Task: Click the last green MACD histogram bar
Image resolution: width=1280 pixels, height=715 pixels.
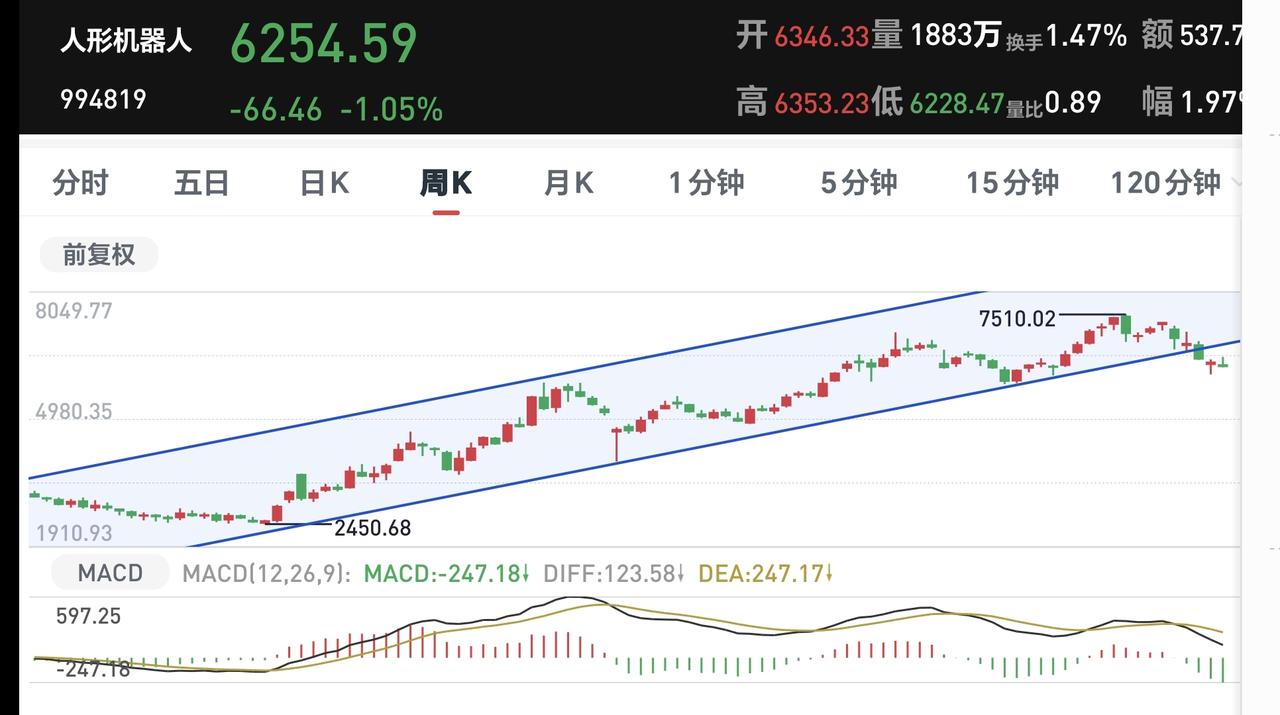Action: pyautogui.click(x=1222, y=669)
